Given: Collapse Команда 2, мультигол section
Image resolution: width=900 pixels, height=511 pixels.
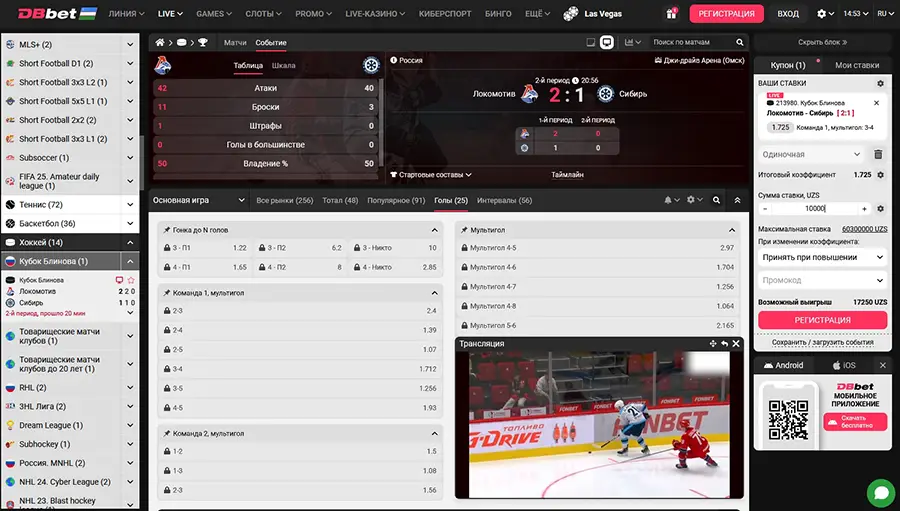Looking at the screenshot, I should [x=435, y=433].
